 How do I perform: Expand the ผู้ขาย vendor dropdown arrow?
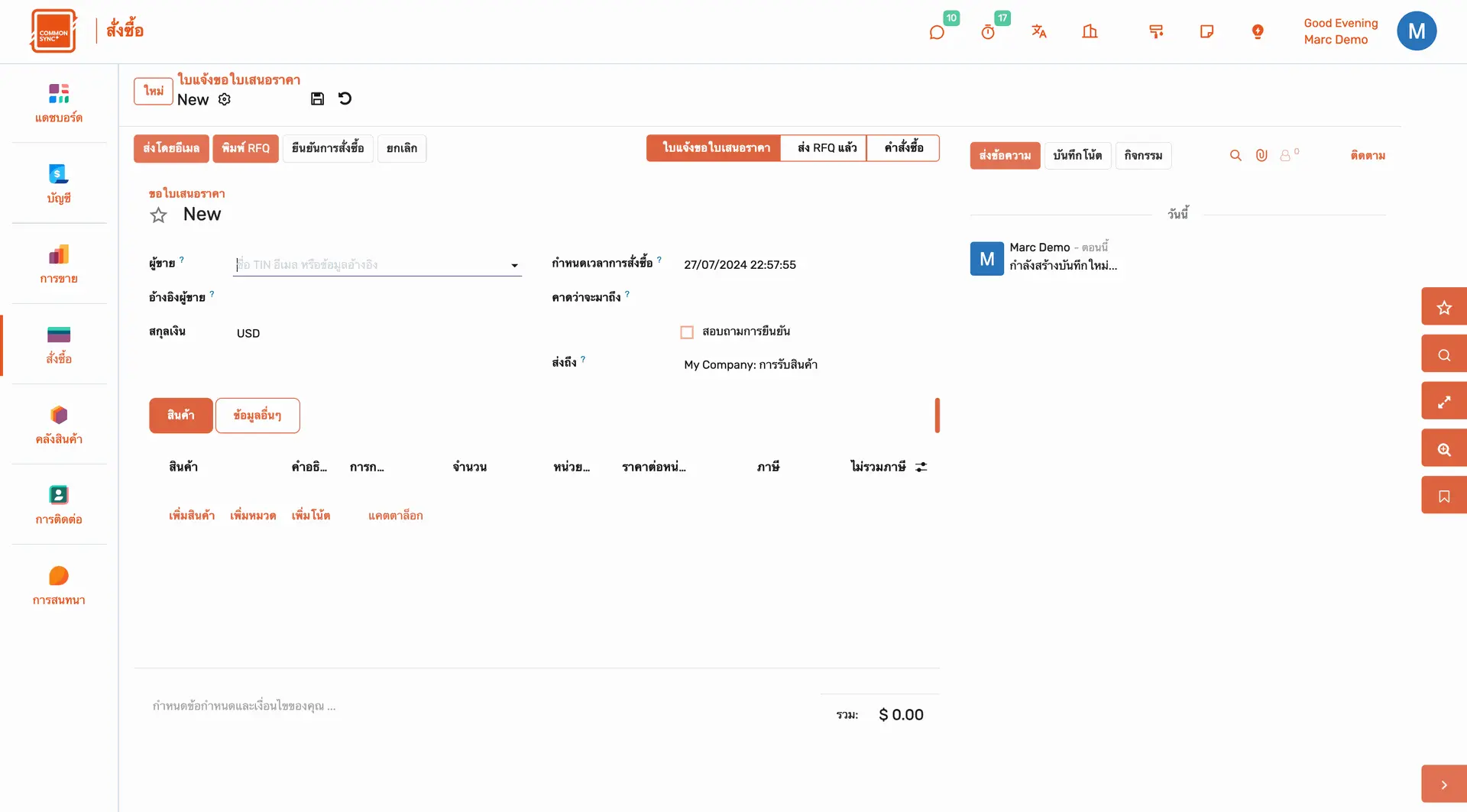[x=514, y=265]
